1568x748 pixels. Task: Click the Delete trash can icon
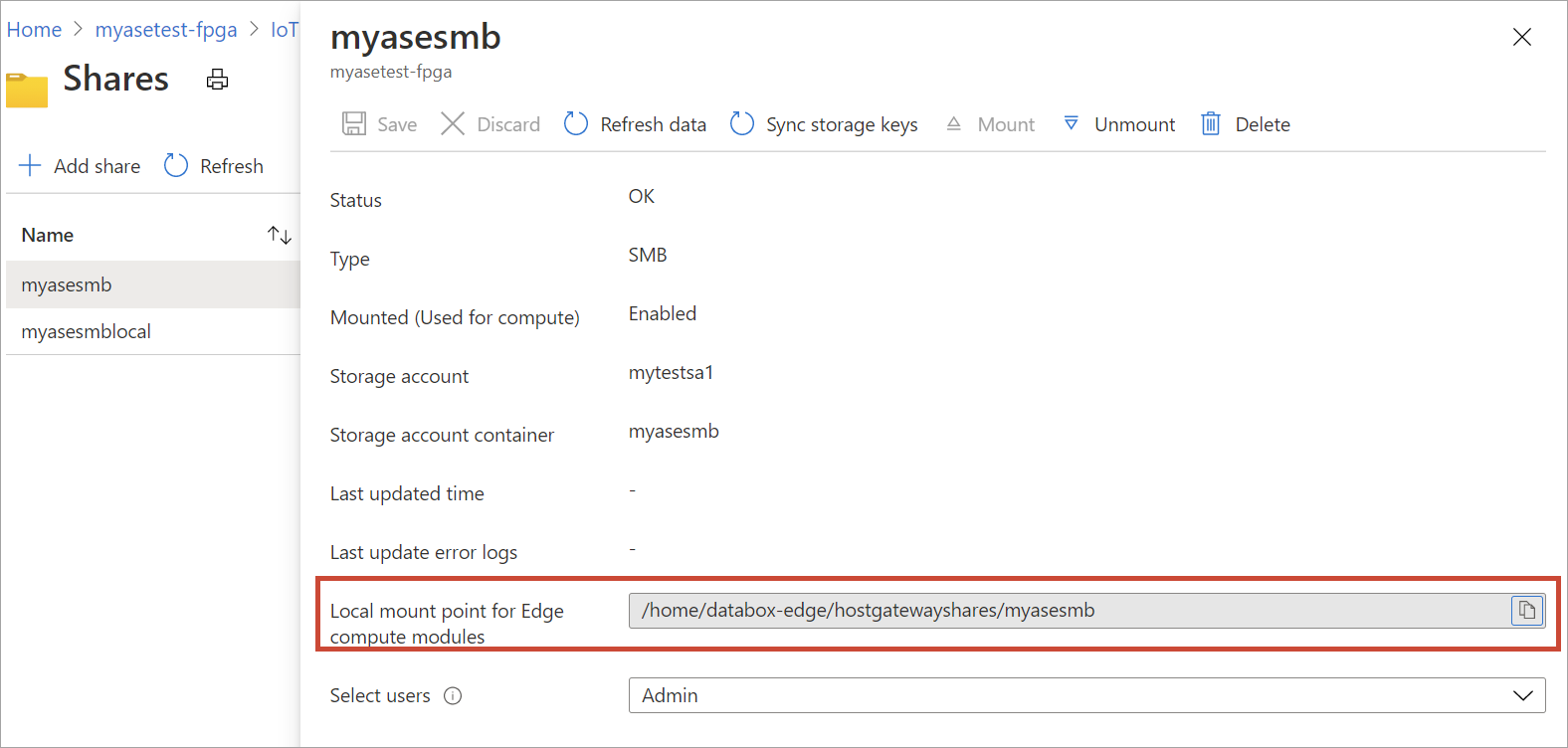(1211, 123)
